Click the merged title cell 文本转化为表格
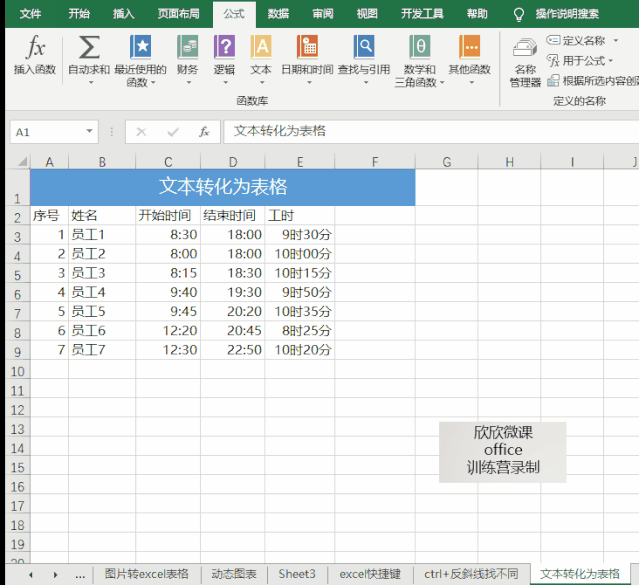 223,187
